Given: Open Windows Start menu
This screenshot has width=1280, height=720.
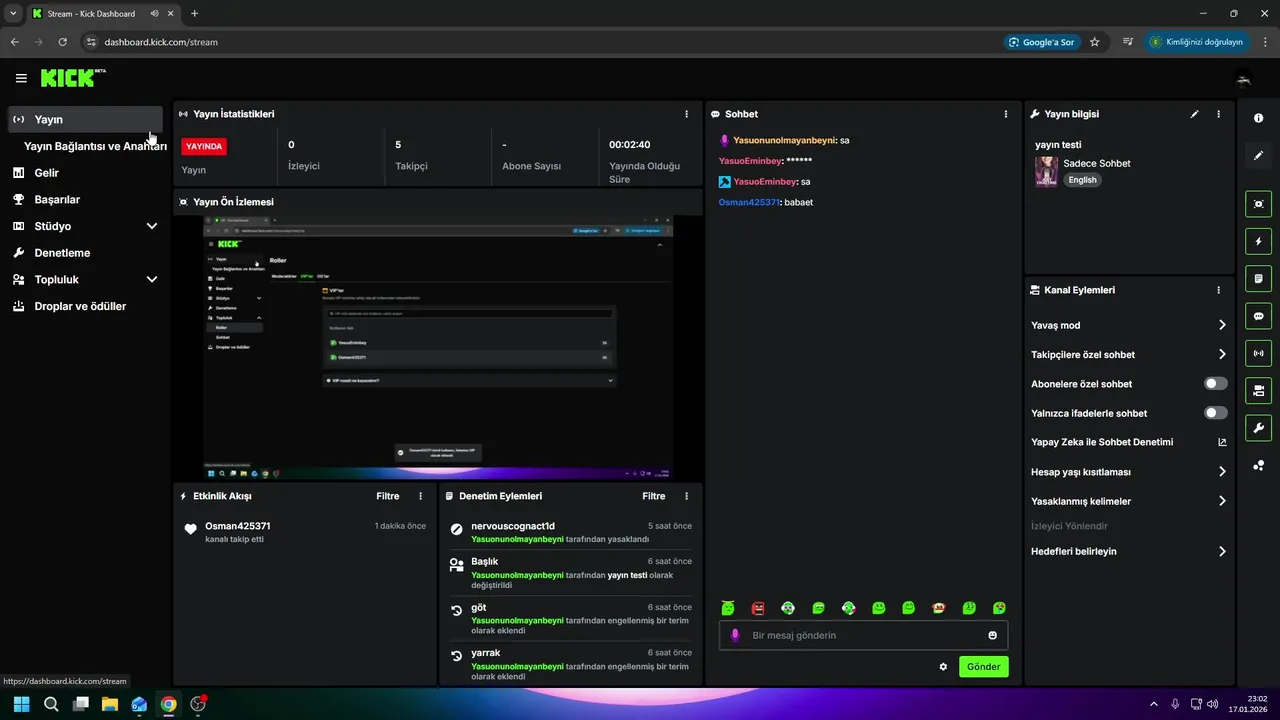Looking at the screenshot, I should point(21,704).
